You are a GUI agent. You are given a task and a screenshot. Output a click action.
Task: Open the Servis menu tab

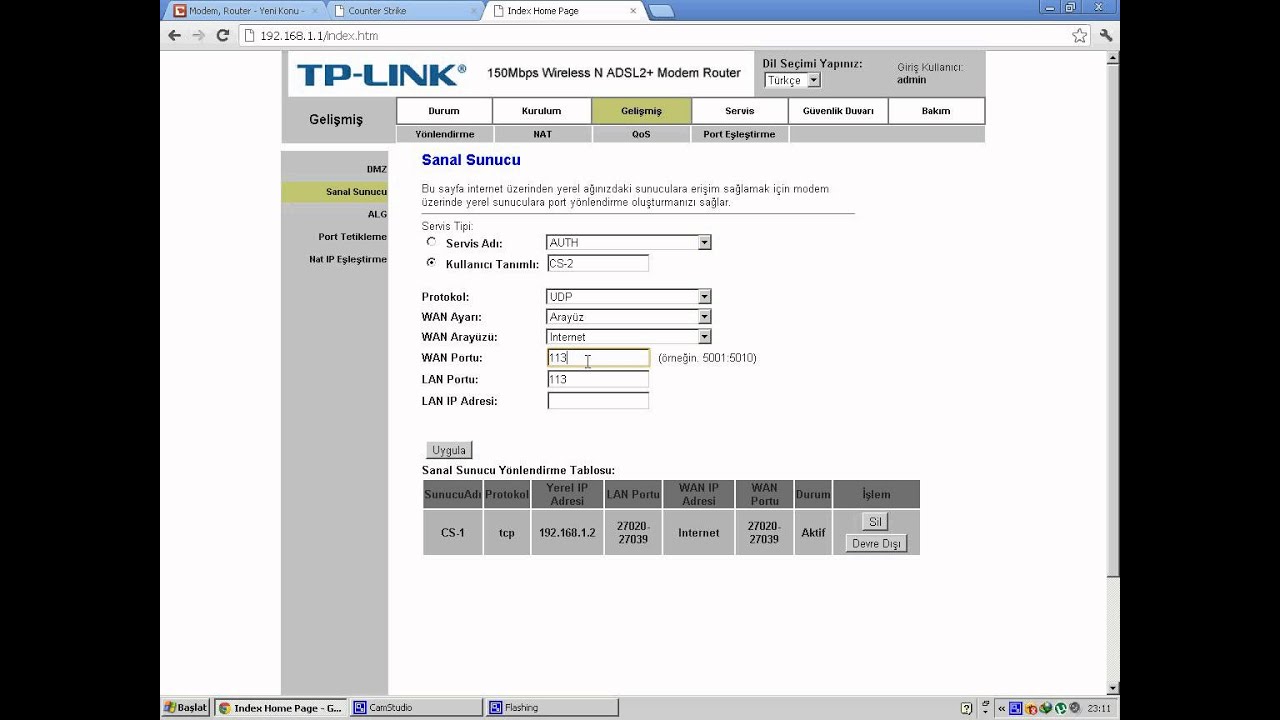point(740,111)
